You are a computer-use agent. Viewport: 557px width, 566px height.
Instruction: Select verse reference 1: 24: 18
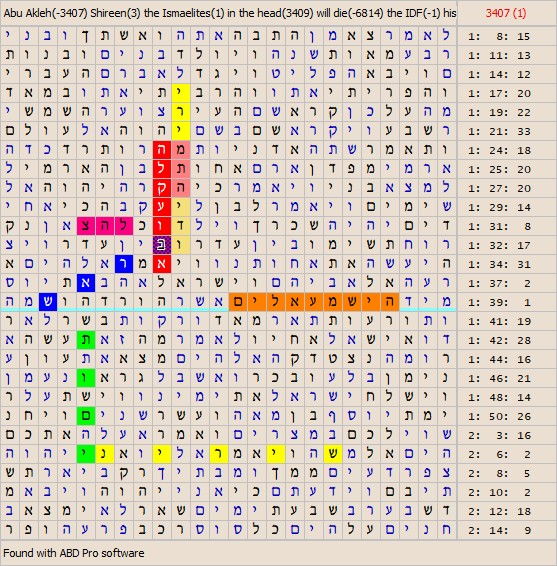499,150
